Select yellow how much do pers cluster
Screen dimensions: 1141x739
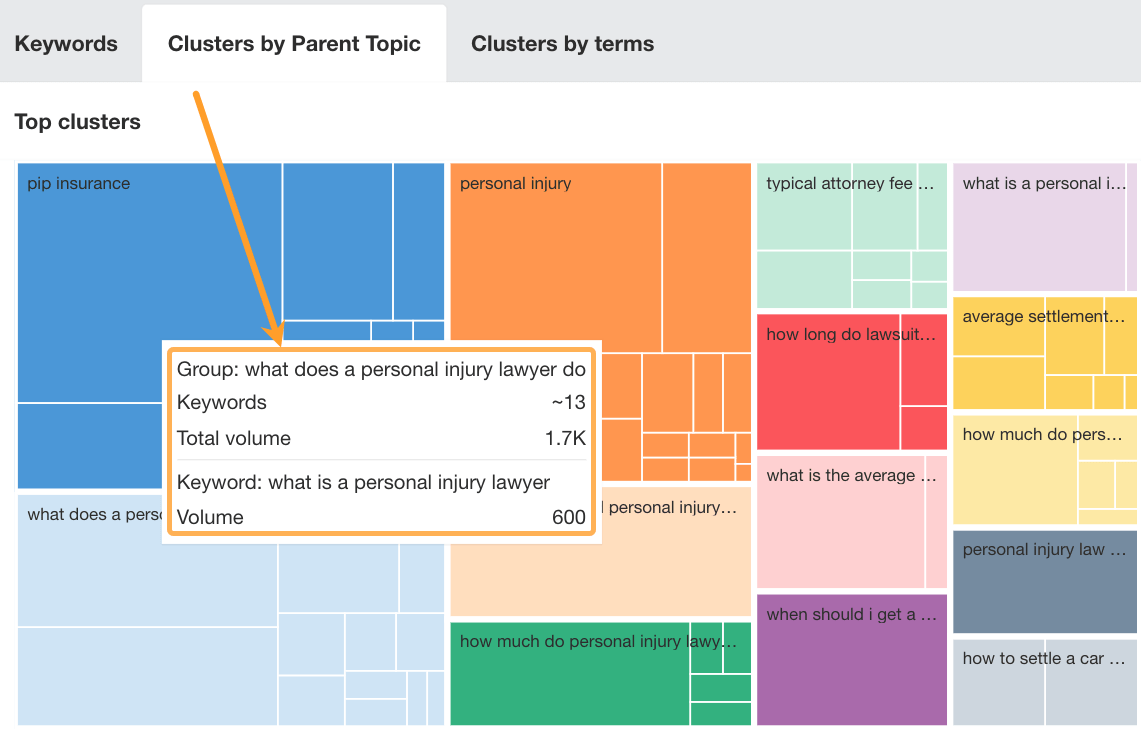coord(1015,470)
